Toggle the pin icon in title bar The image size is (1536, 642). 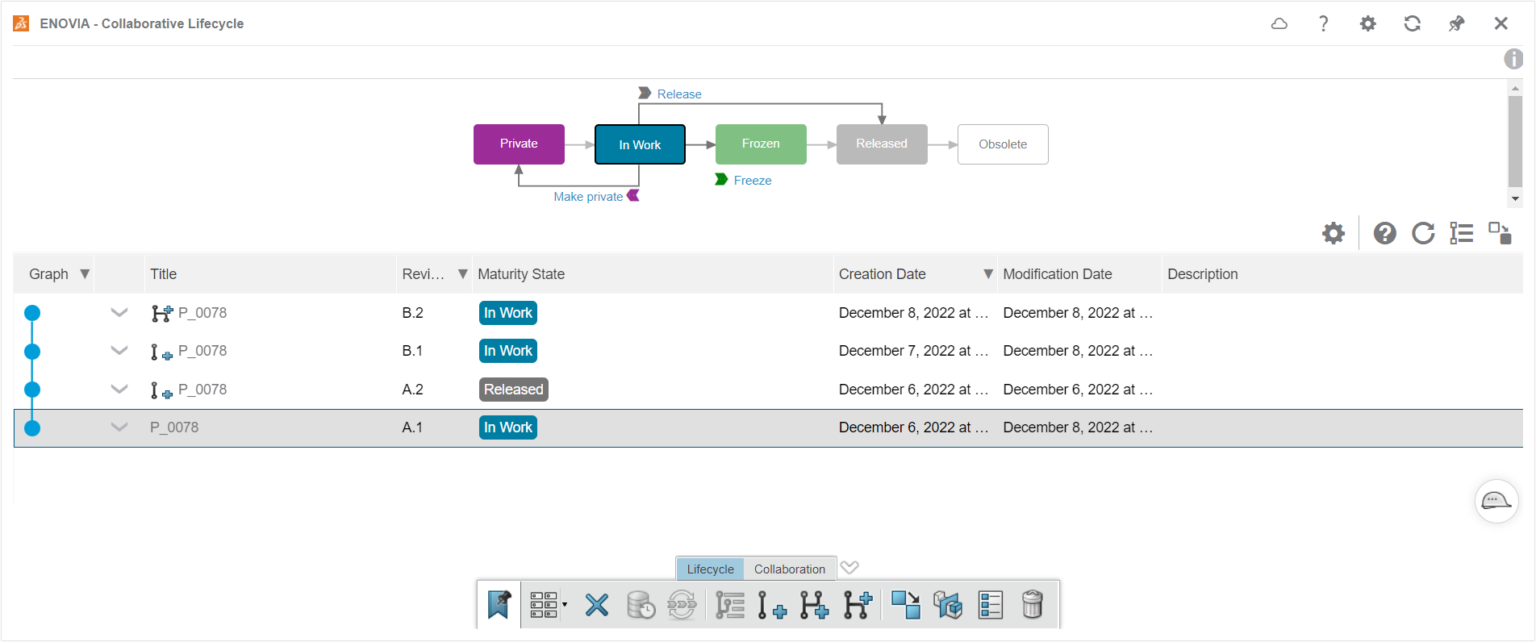(1456, 24)
